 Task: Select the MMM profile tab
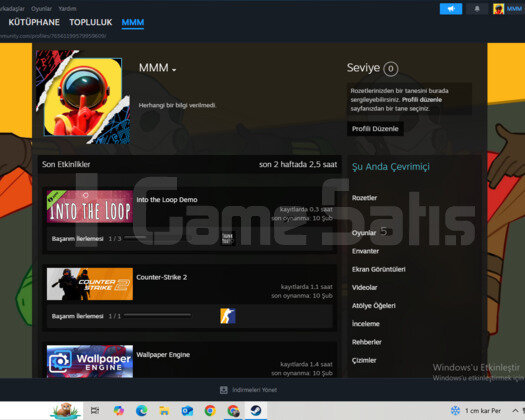point(133,22)
